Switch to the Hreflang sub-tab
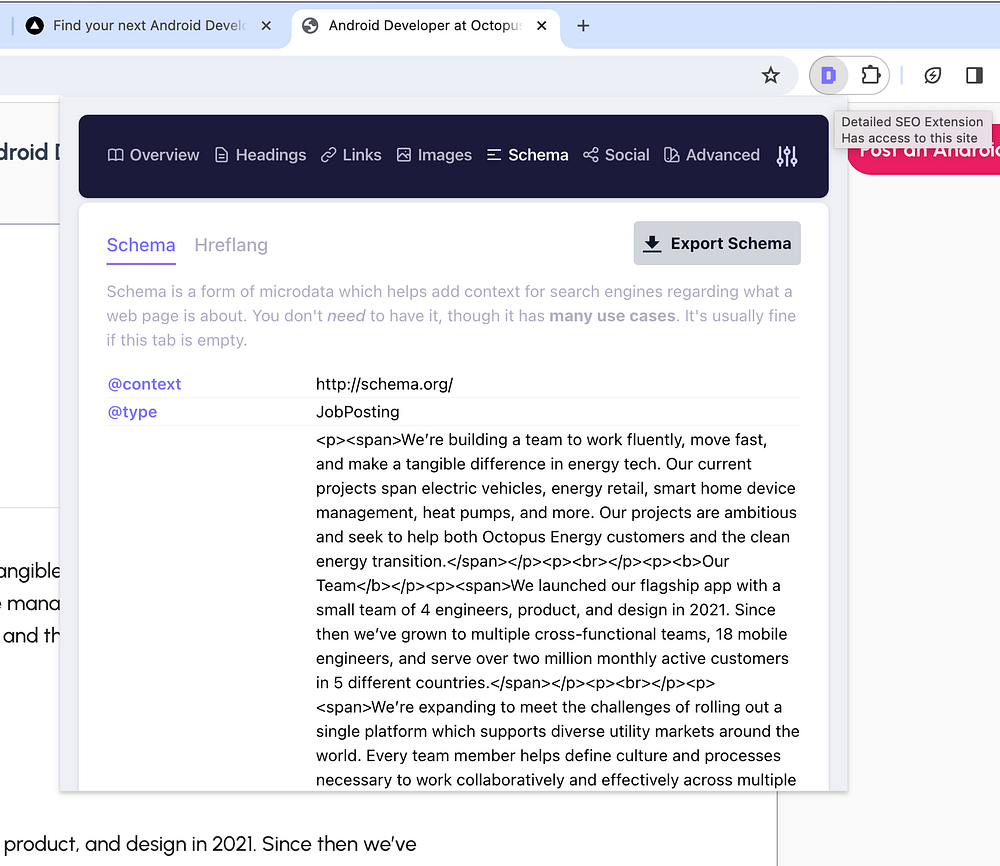Screen dimensions: 1000x866 click(x=231, y=245)
